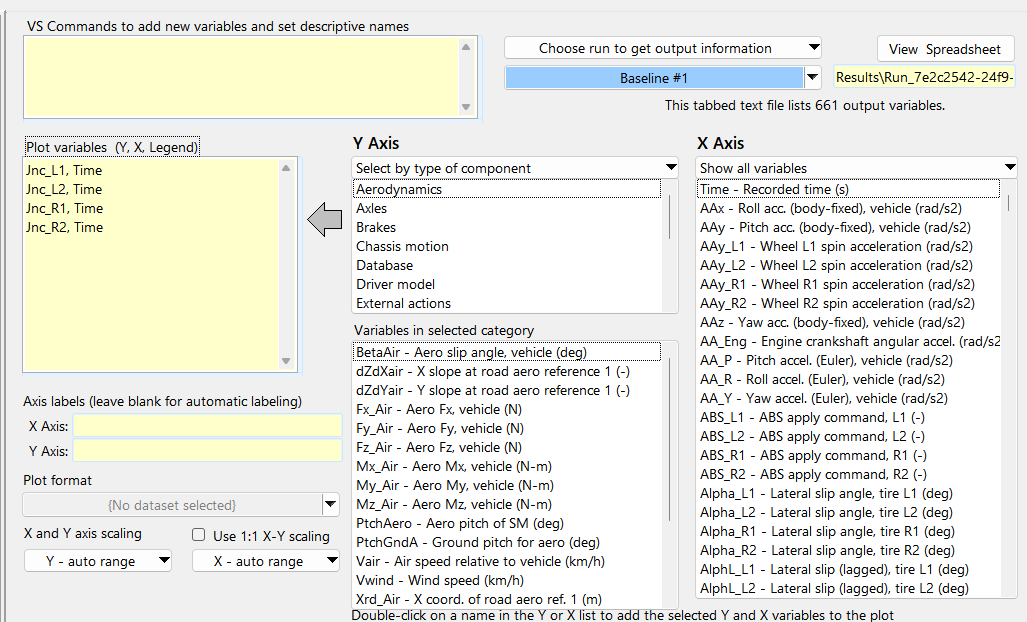Click the left arrow add-to-plot icon
The height and width of the screenshot is (622, 1027).
[325, 220]
